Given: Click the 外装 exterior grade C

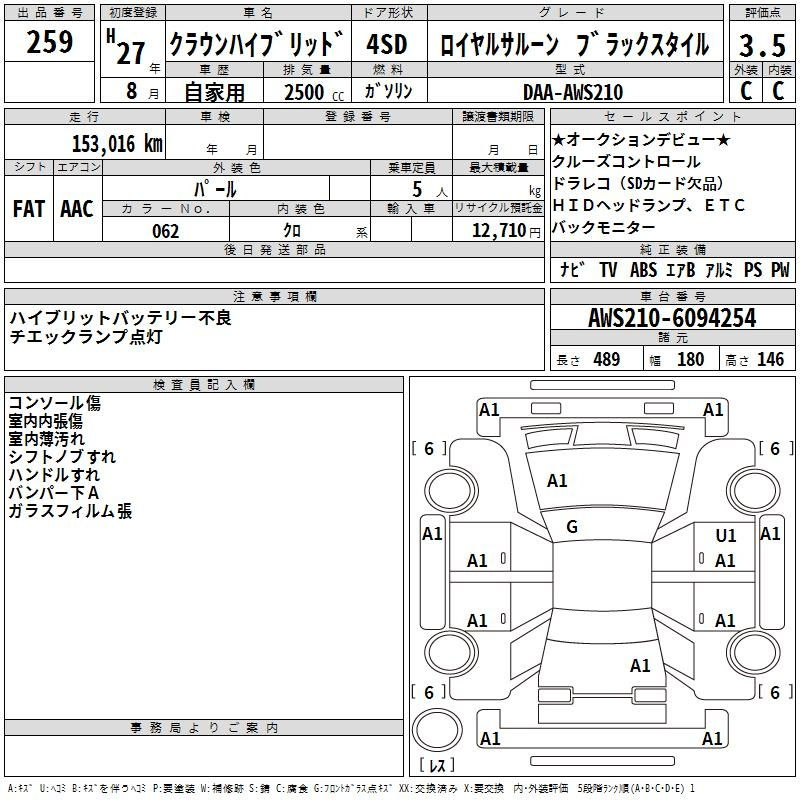Looking at the screenshot, I should pos(746,91).
